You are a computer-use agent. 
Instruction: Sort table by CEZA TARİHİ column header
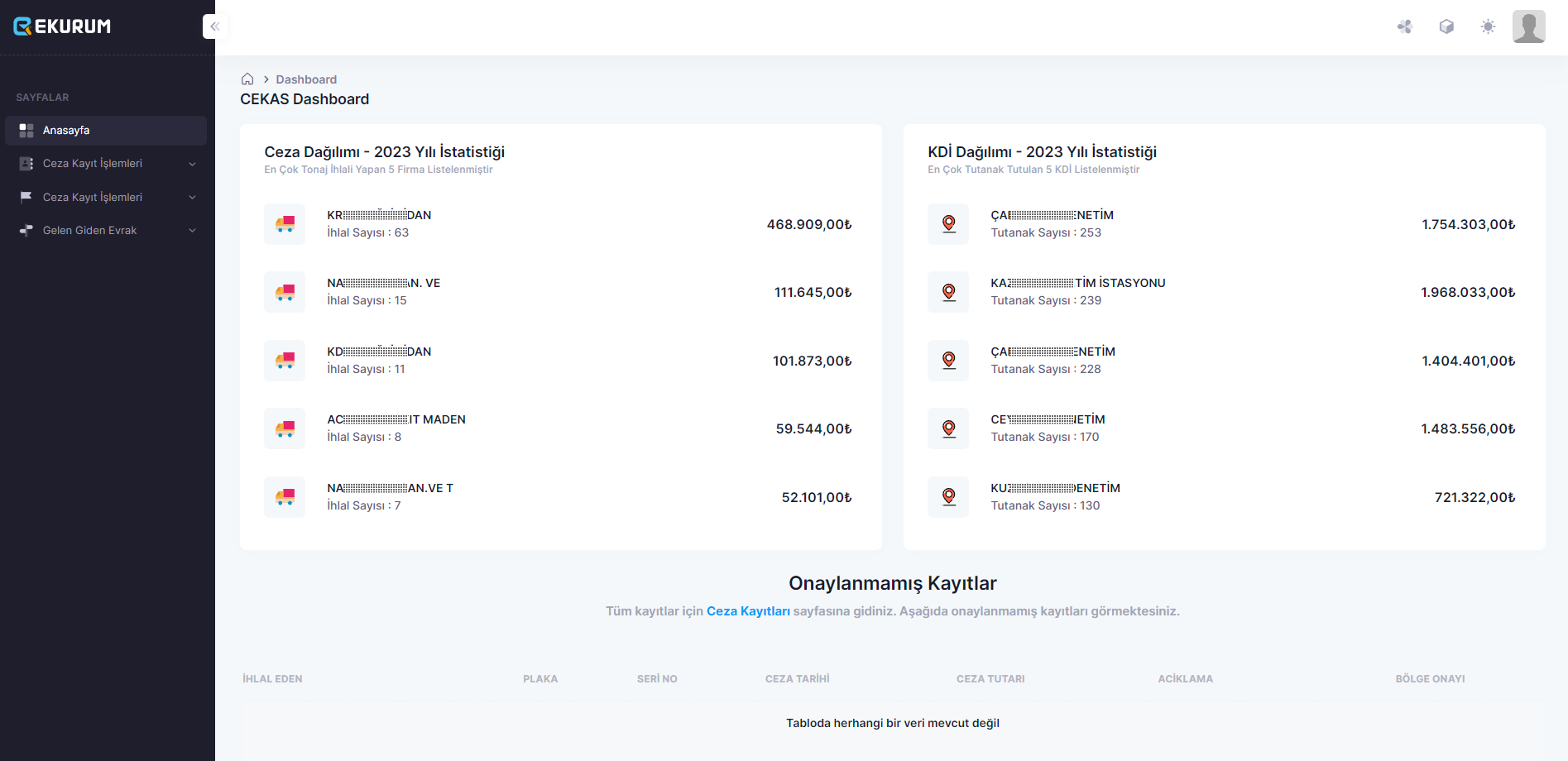797,679
